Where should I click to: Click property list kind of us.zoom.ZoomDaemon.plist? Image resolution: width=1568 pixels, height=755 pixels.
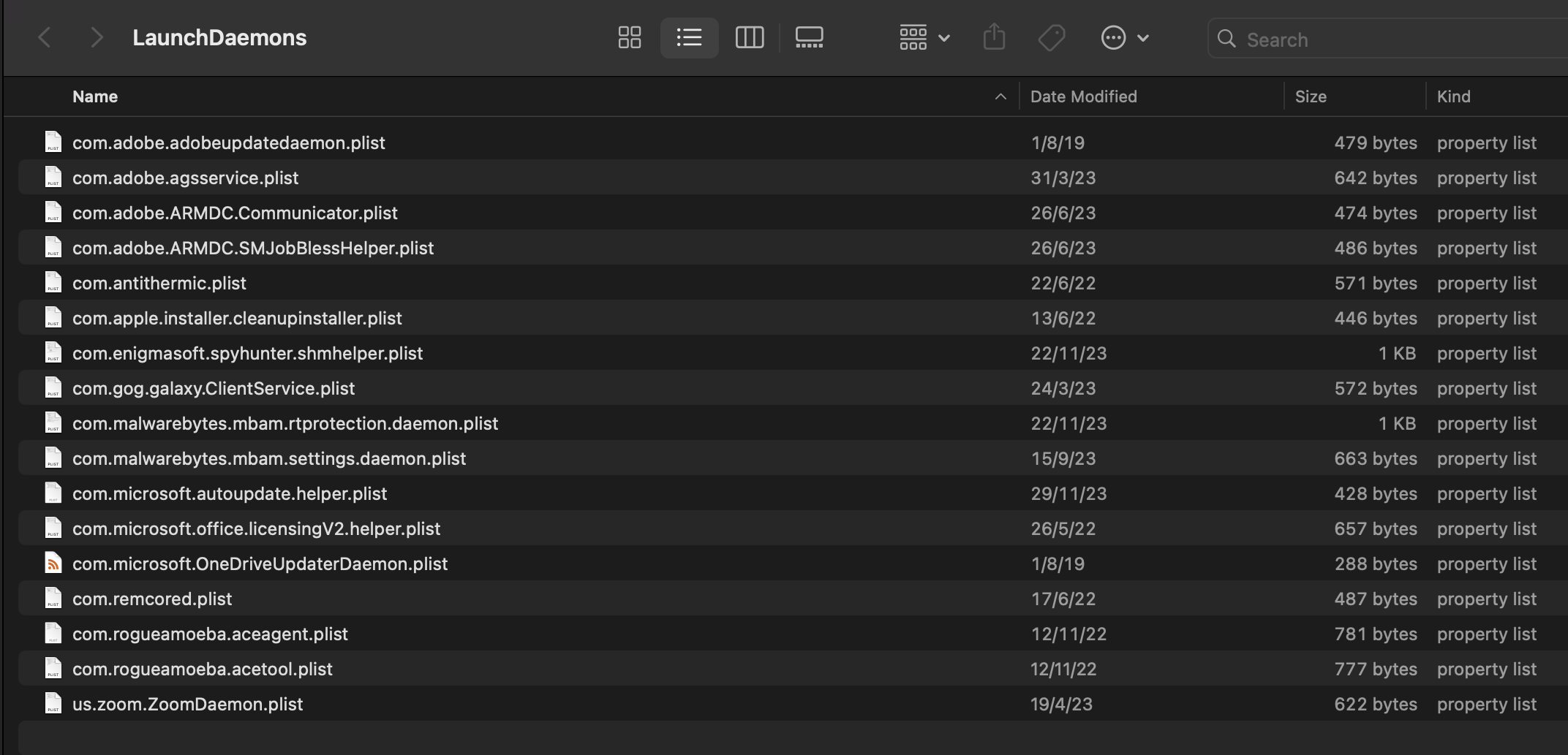click(x=1487, y=704)
